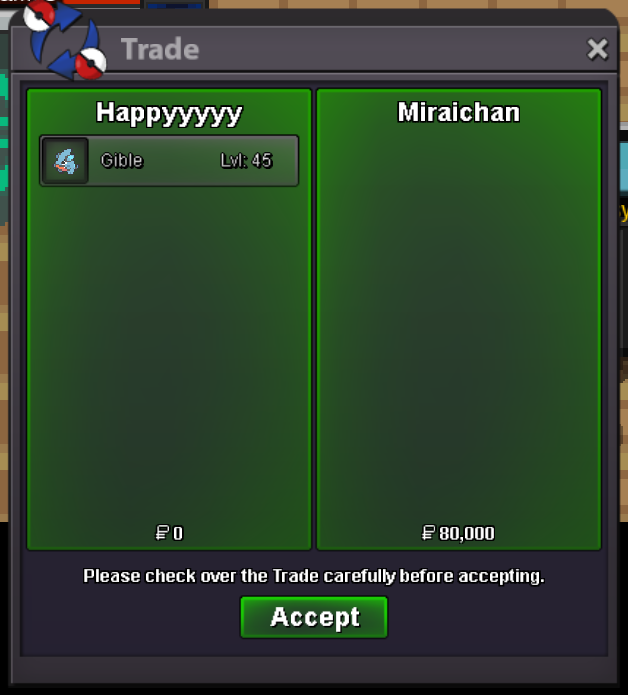Click the Trade window title text

(160, 49)
